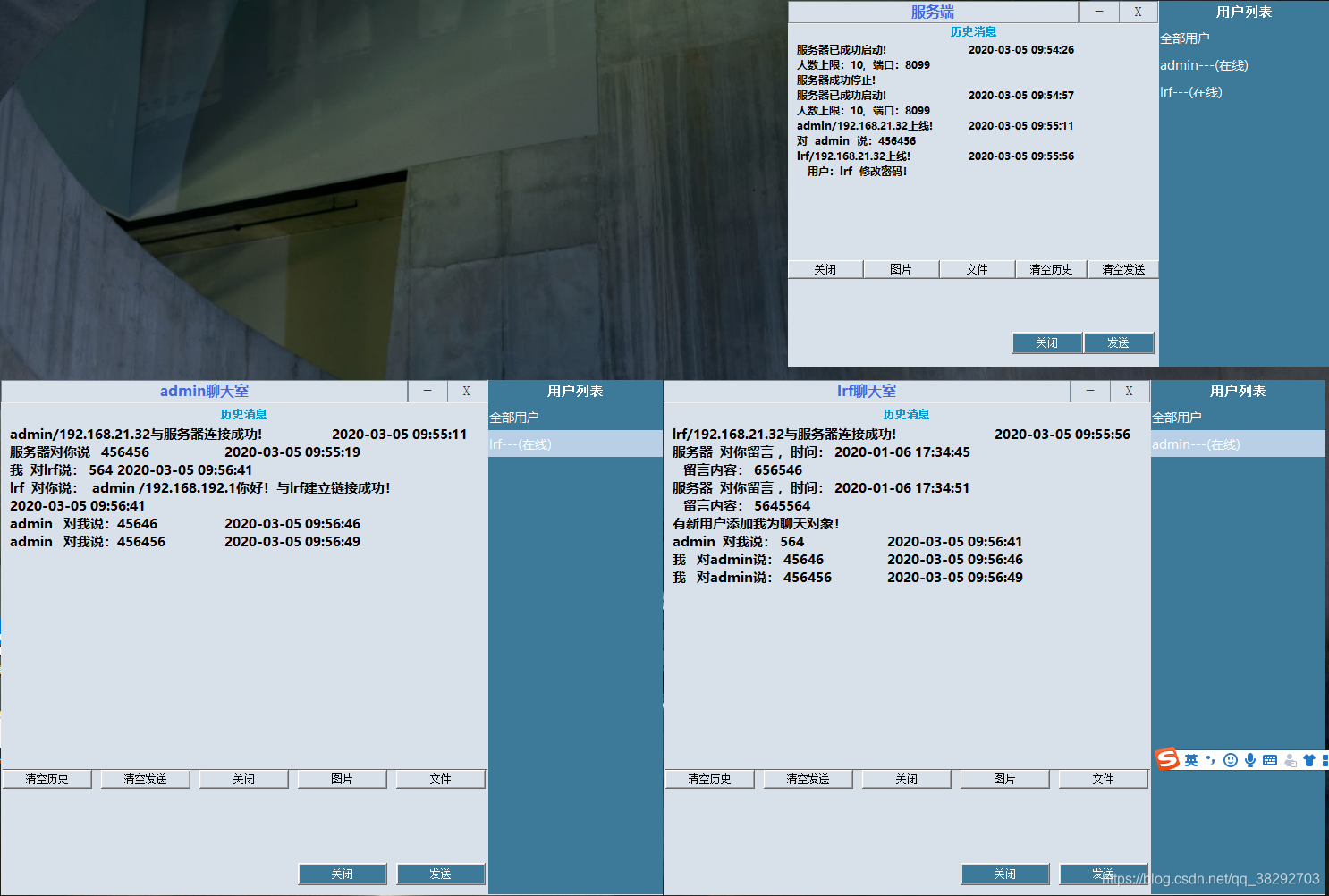Click 图片 in the 服务端 window
1329x896 pixels.
(x=901, y=268)
